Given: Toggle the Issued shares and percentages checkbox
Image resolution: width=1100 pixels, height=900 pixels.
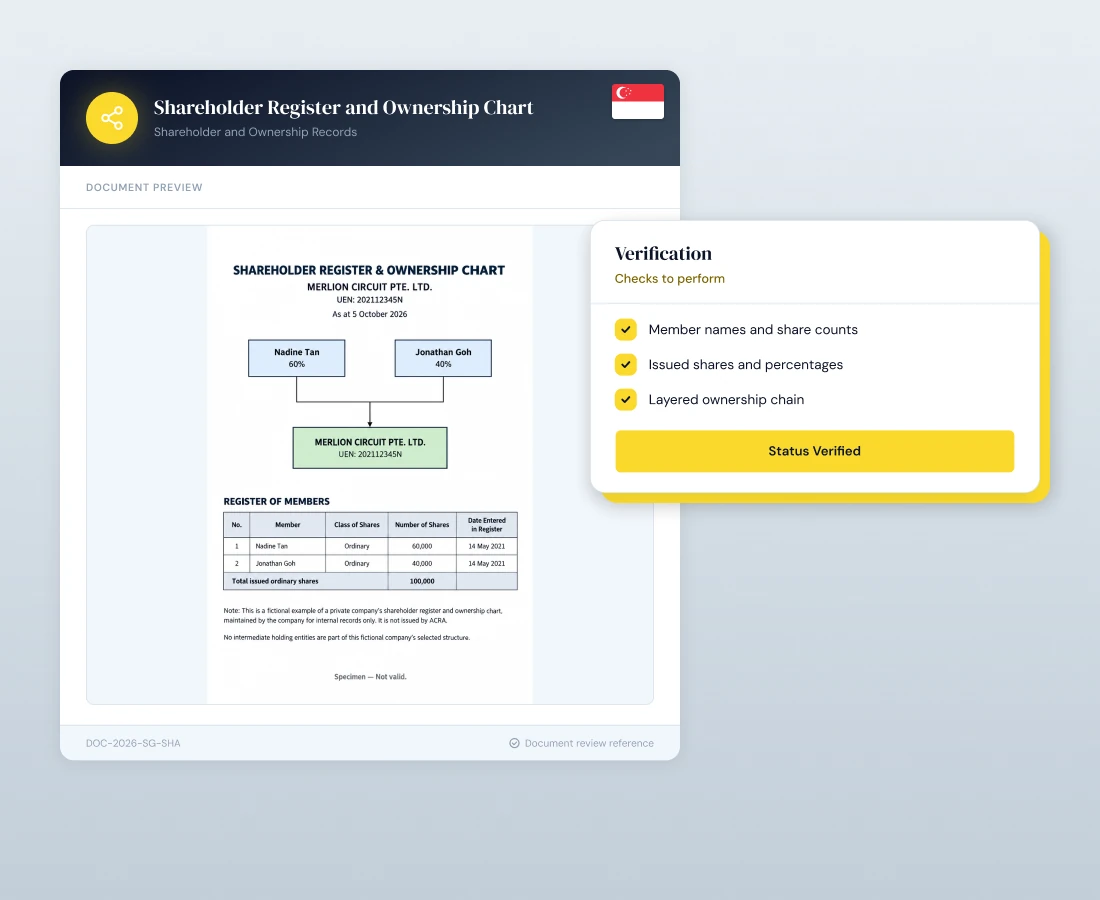Looking at the screenshot, I should click(x=626, y=364).
